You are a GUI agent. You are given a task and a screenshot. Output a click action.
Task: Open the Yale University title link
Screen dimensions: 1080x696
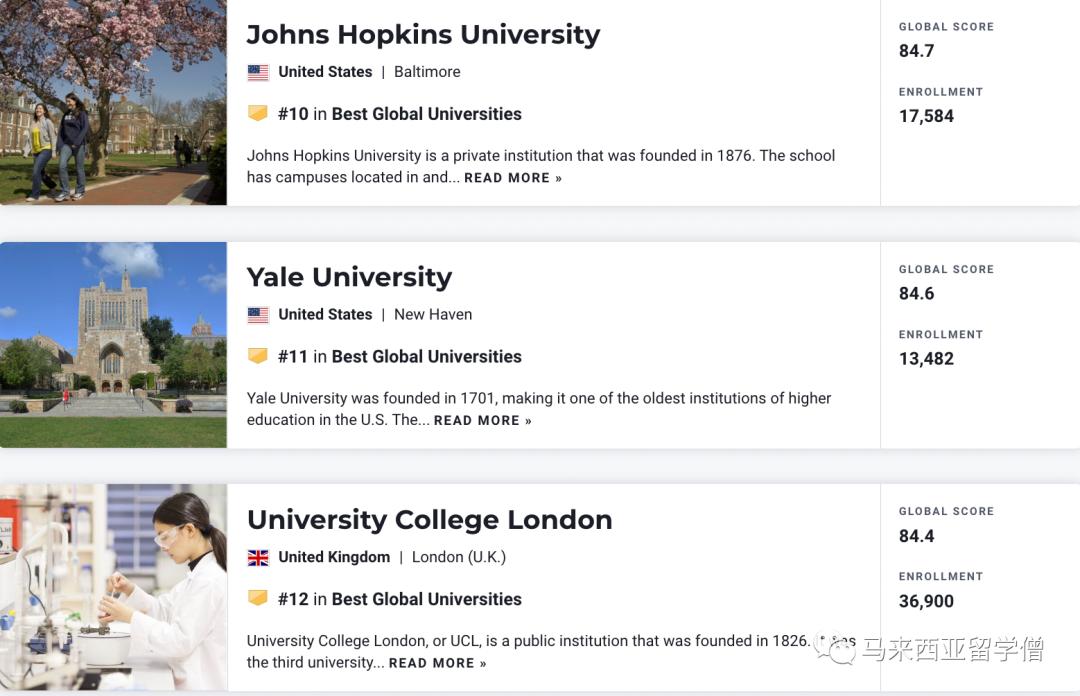click(x=349, y=277)
